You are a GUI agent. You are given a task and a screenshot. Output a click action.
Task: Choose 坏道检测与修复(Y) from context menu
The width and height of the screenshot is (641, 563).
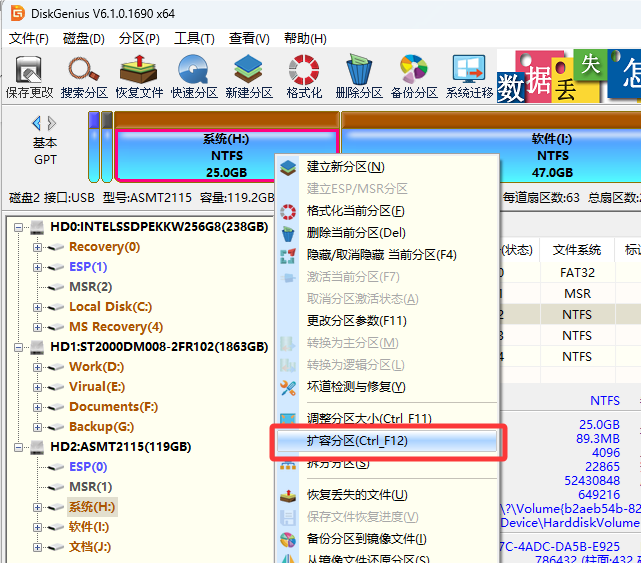[x=387, y=387]
